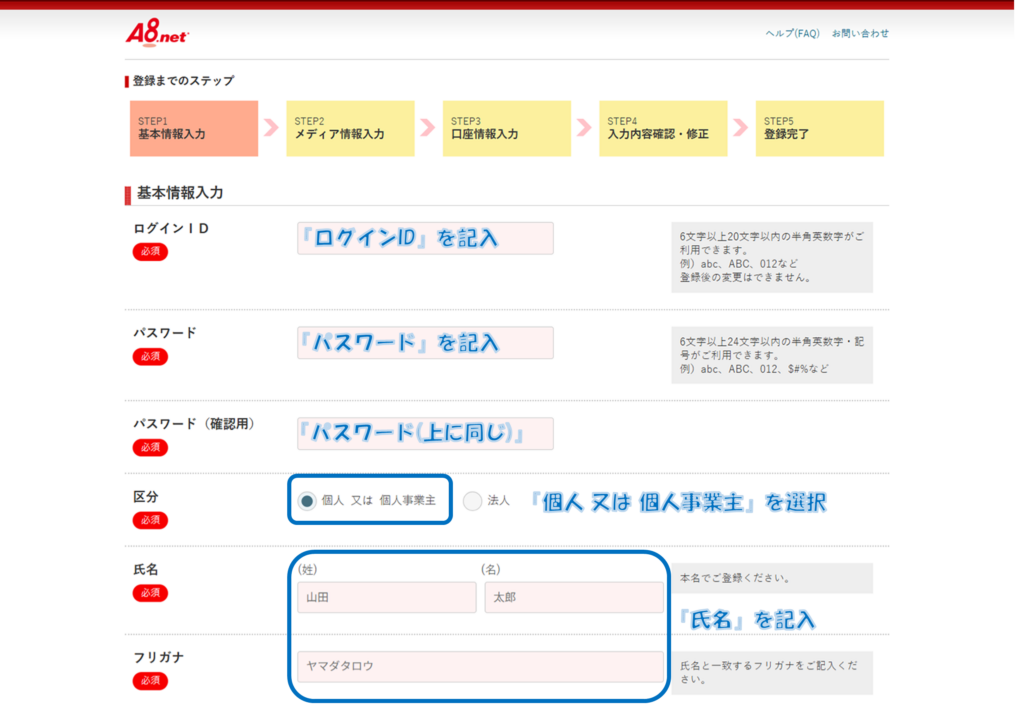Select STEP5 登録完了 step
The height and width of the screenshot is (708, 1024).
pyautogui.click(x=819, y=128)
